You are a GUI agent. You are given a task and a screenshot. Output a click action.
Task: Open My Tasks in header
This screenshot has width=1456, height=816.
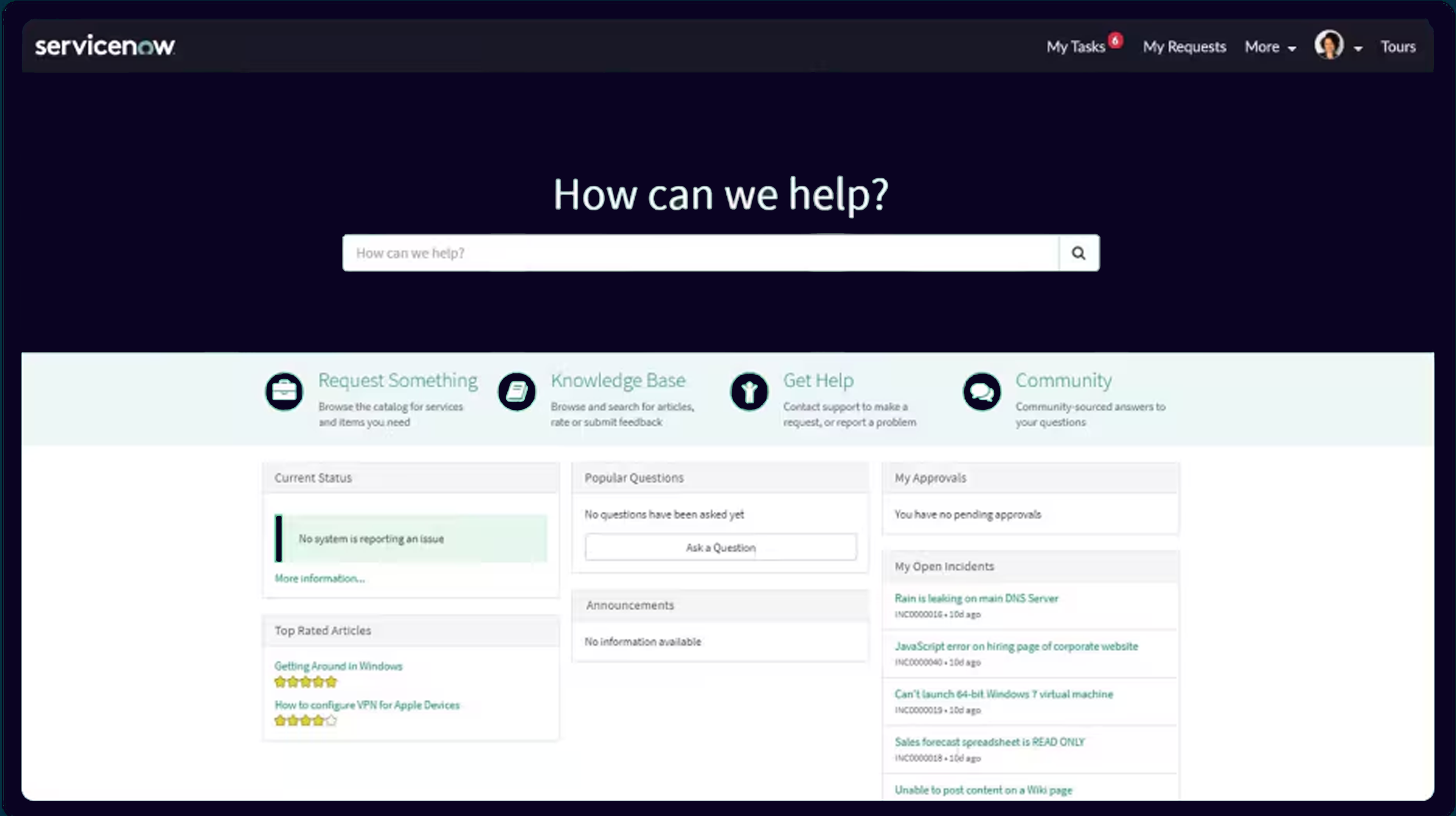[1076, 47]
